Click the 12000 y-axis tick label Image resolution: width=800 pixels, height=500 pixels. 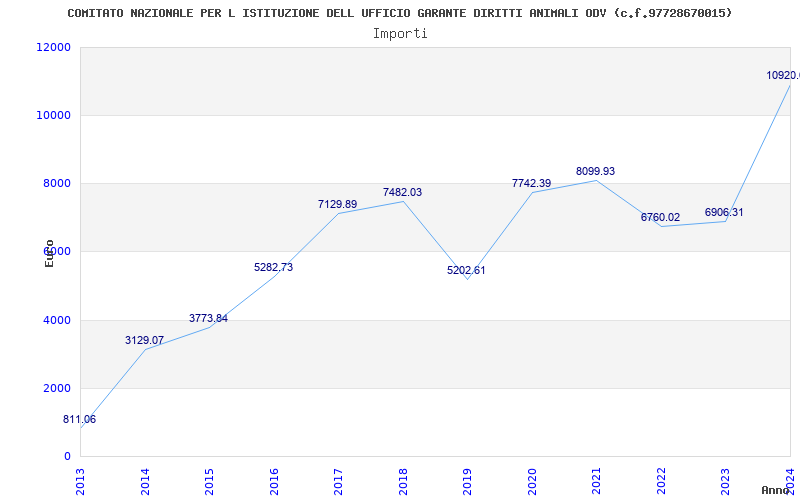click(x=54, y=47)
